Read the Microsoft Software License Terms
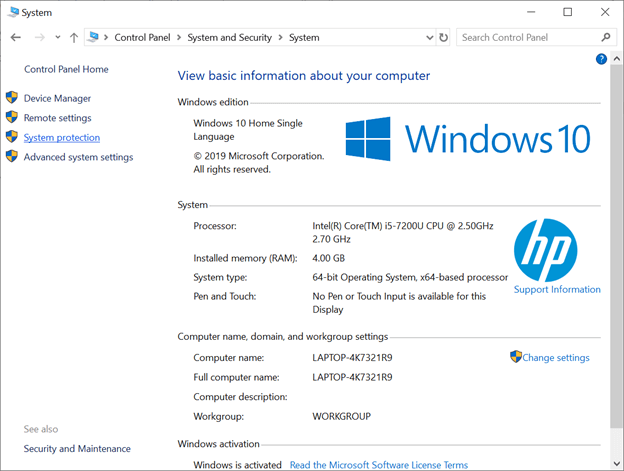Screen dimensions: 624x471 coord(379,465)
